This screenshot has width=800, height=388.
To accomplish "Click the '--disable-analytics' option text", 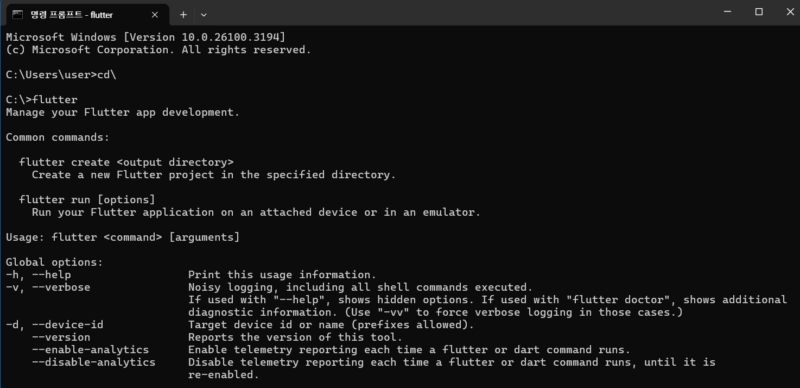I will pyautogui.click(x=94, y=362).
